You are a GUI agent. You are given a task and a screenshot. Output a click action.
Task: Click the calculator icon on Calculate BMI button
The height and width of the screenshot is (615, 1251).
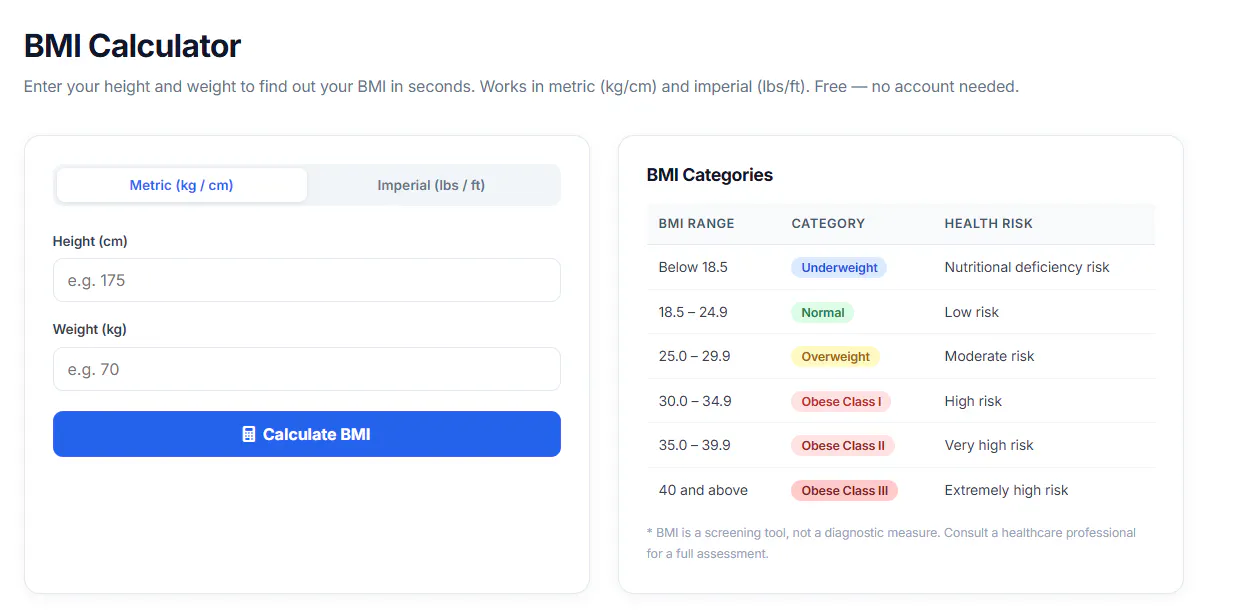[x=249, y=434]
